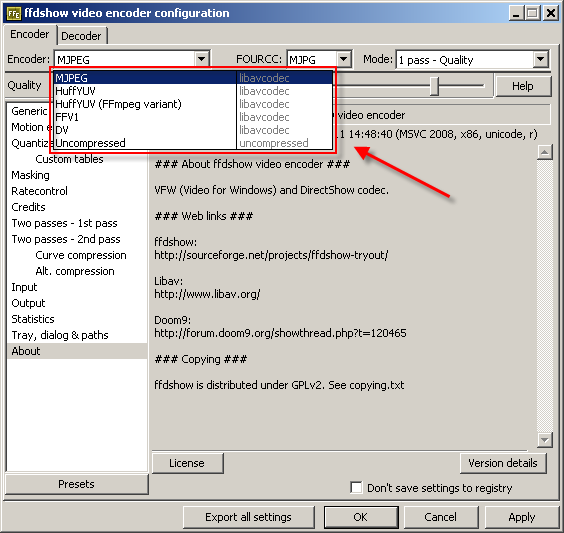
Task: Select FFV1 from encoder list
Action: (x=193, y=117)
